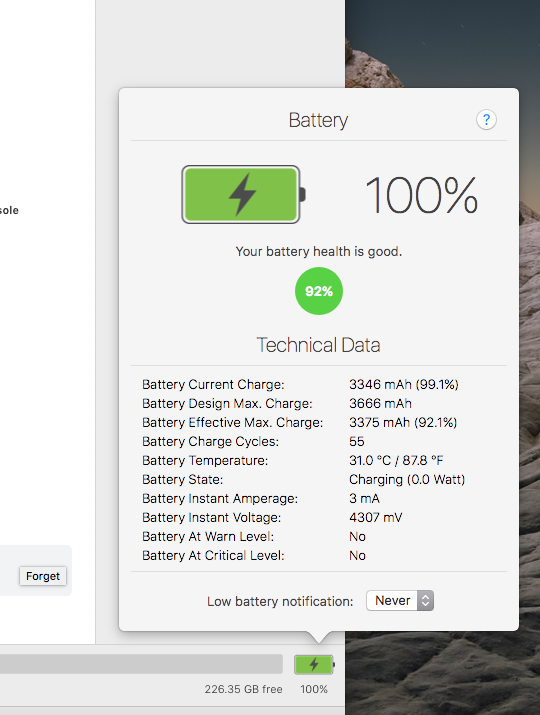This screenshot has height=715, width=540.
Task: Open the Low battery notification dropdown
Action: click(400, 601)
